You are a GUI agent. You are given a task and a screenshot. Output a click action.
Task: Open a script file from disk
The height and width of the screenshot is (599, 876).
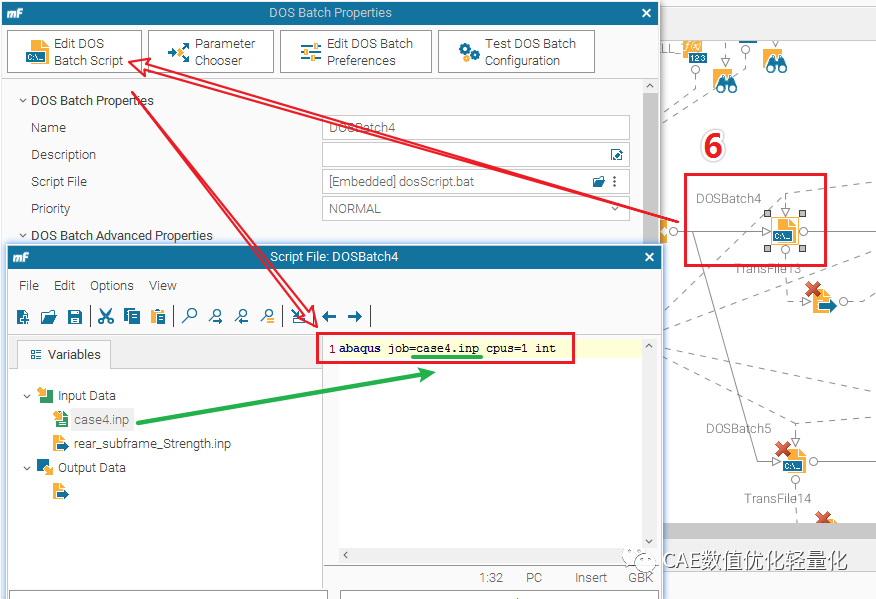[x=49, y=317]
